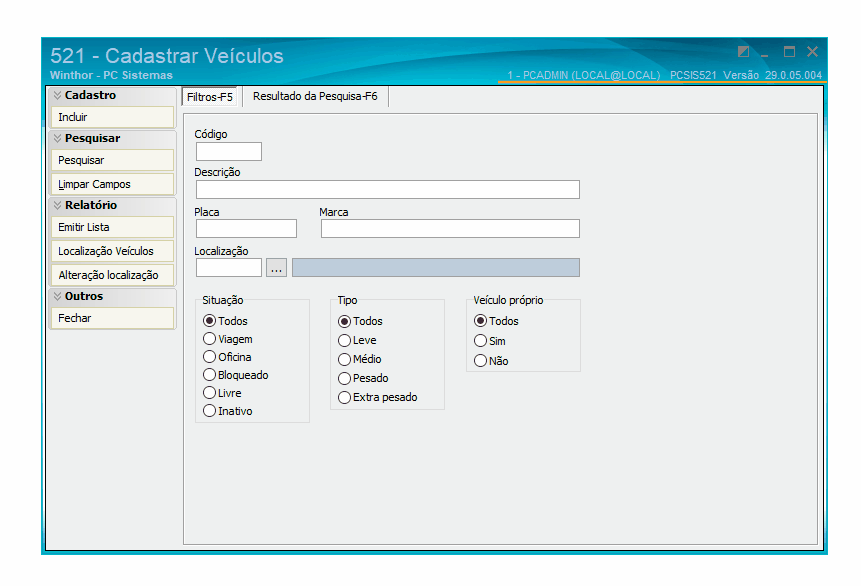Minimize the Cadastrar Veículos window
Screen dimensions: 861x586
pos(765,53)
